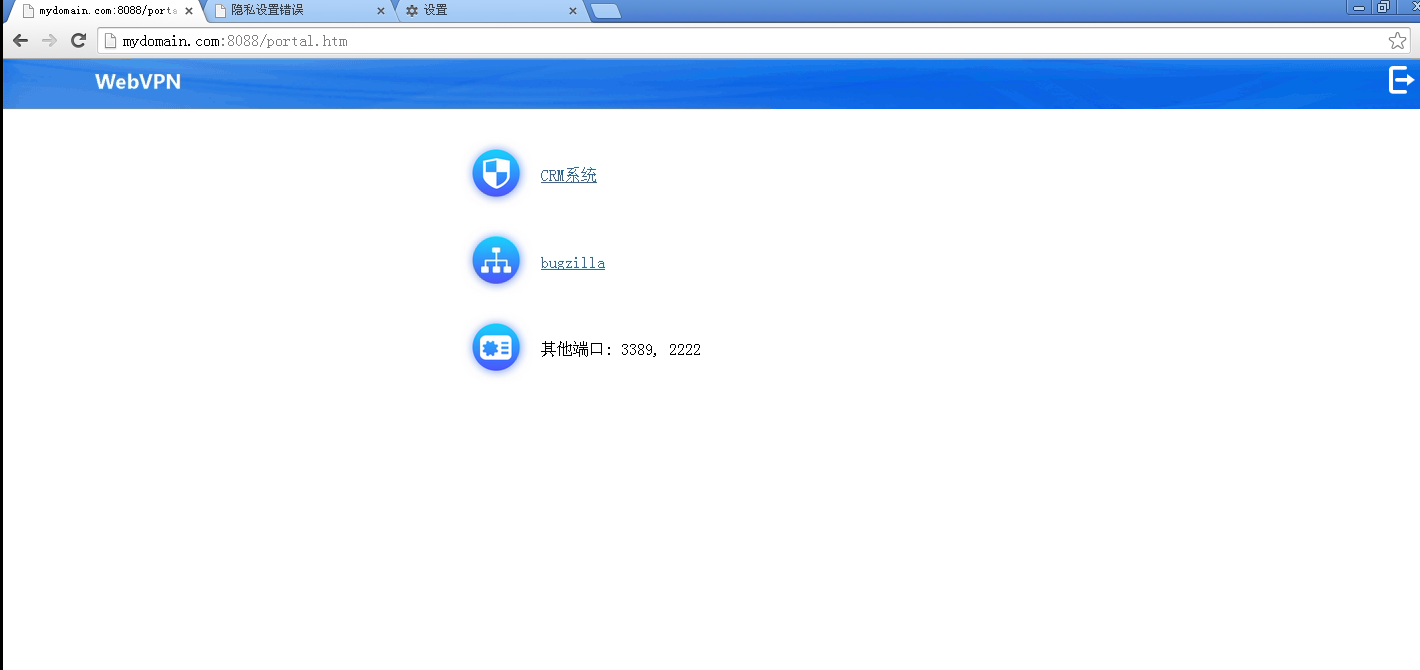Switch to the 隐私设置错误 tab
This screenshot has width=1420, height=670.
tap(290, 10)
